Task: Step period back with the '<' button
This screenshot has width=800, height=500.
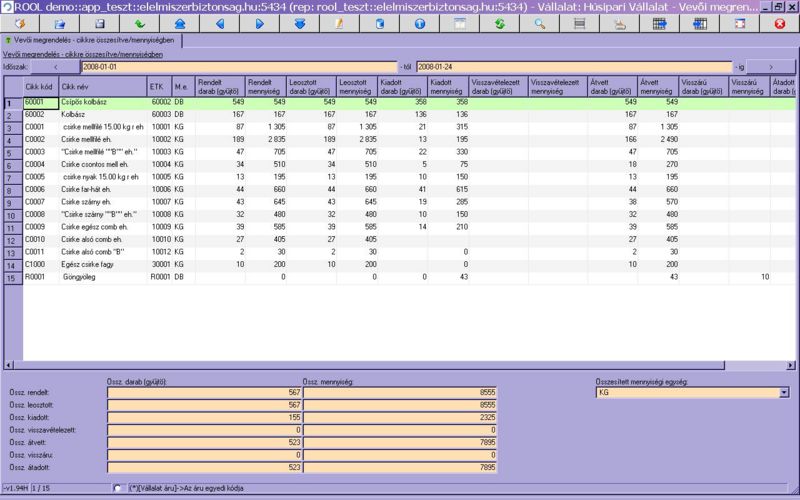Action: tap(57, 66)
